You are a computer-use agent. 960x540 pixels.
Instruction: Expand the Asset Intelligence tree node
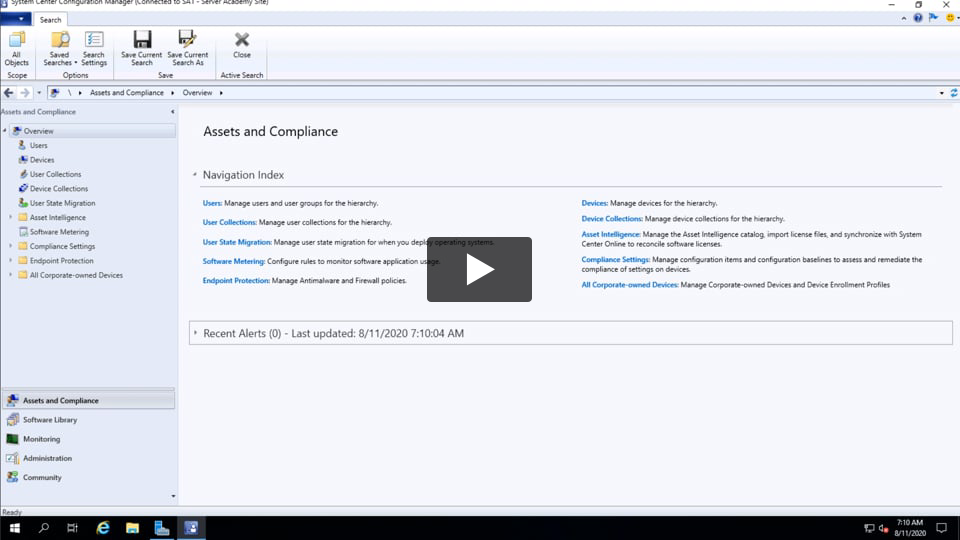pyautogui.click(x=10, y=217)
